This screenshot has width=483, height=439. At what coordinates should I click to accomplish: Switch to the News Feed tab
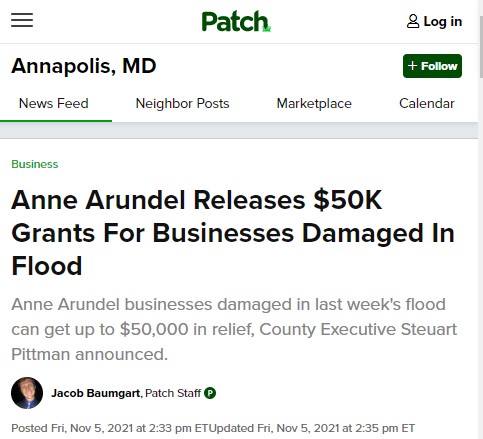pos(54,103)
